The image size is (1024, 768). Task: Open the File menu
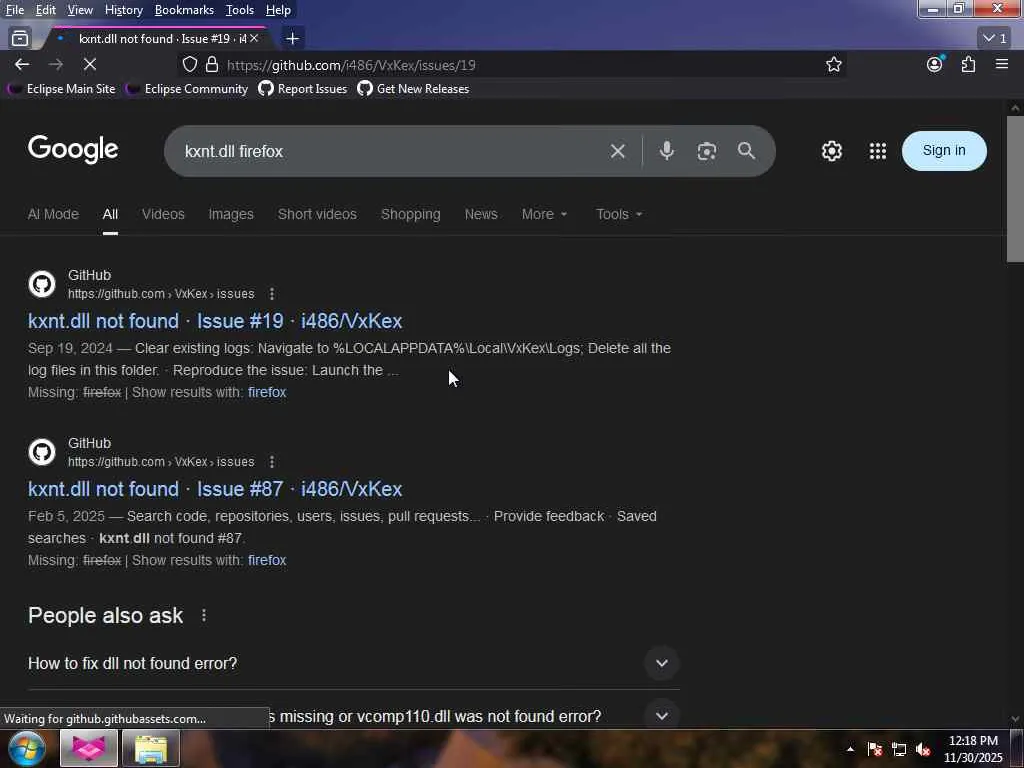pyautogui.click(x=14, y=10)
